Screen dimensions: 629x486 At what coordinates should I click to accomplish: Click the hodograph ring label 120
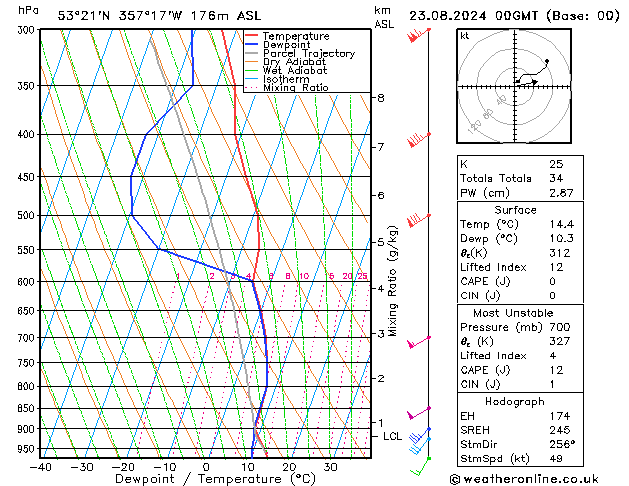click(474, 127)
